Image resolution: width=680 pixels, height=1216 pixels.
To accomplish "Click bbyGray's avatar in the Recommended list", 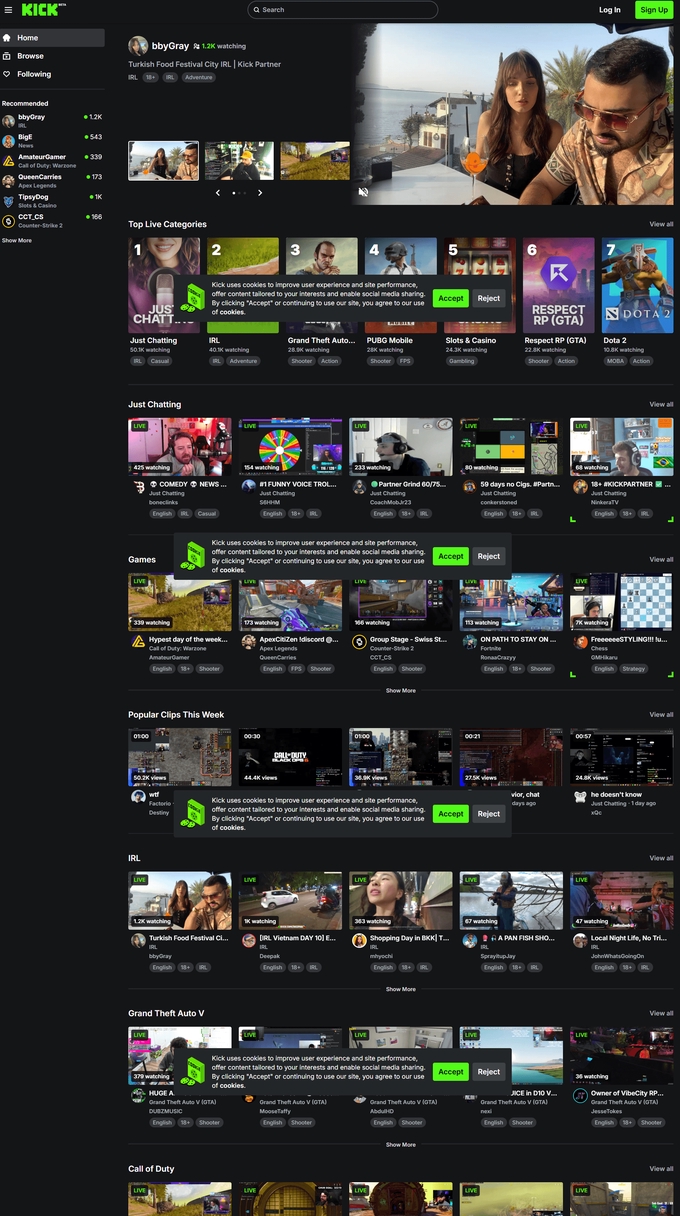I will (x=8, y=121).
